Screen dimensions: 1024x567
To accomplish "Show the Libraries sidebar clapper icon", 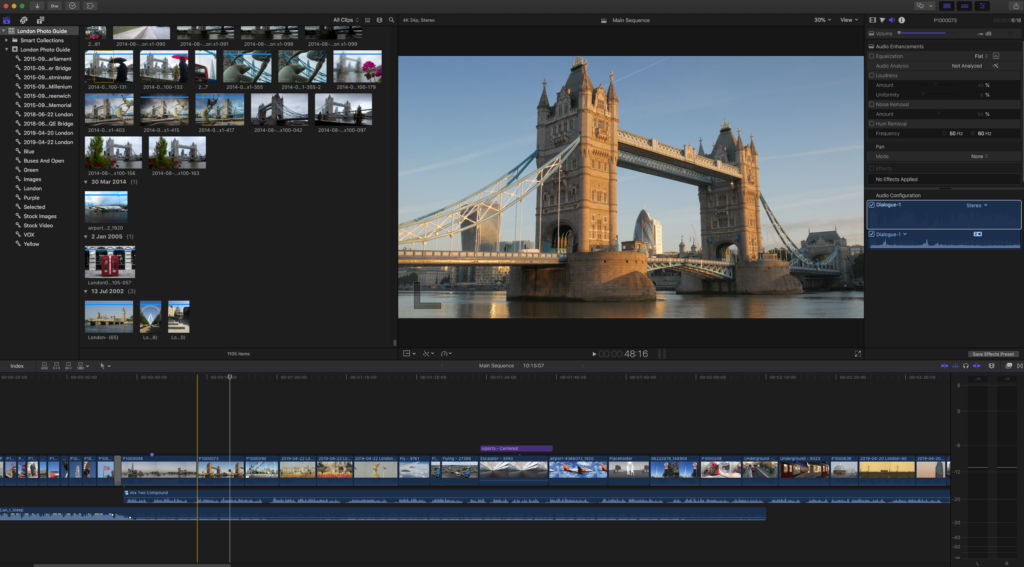I will [7, 20].
